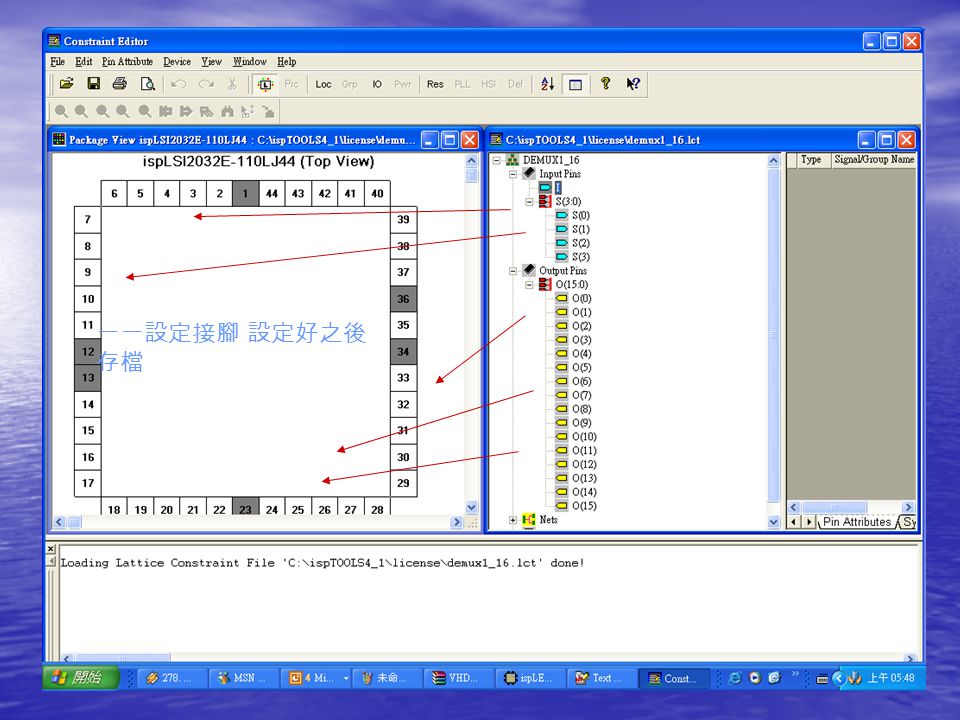Expand the Nets tree node
This screenshot has height=720, width=960.
click(x=513, y=520)
